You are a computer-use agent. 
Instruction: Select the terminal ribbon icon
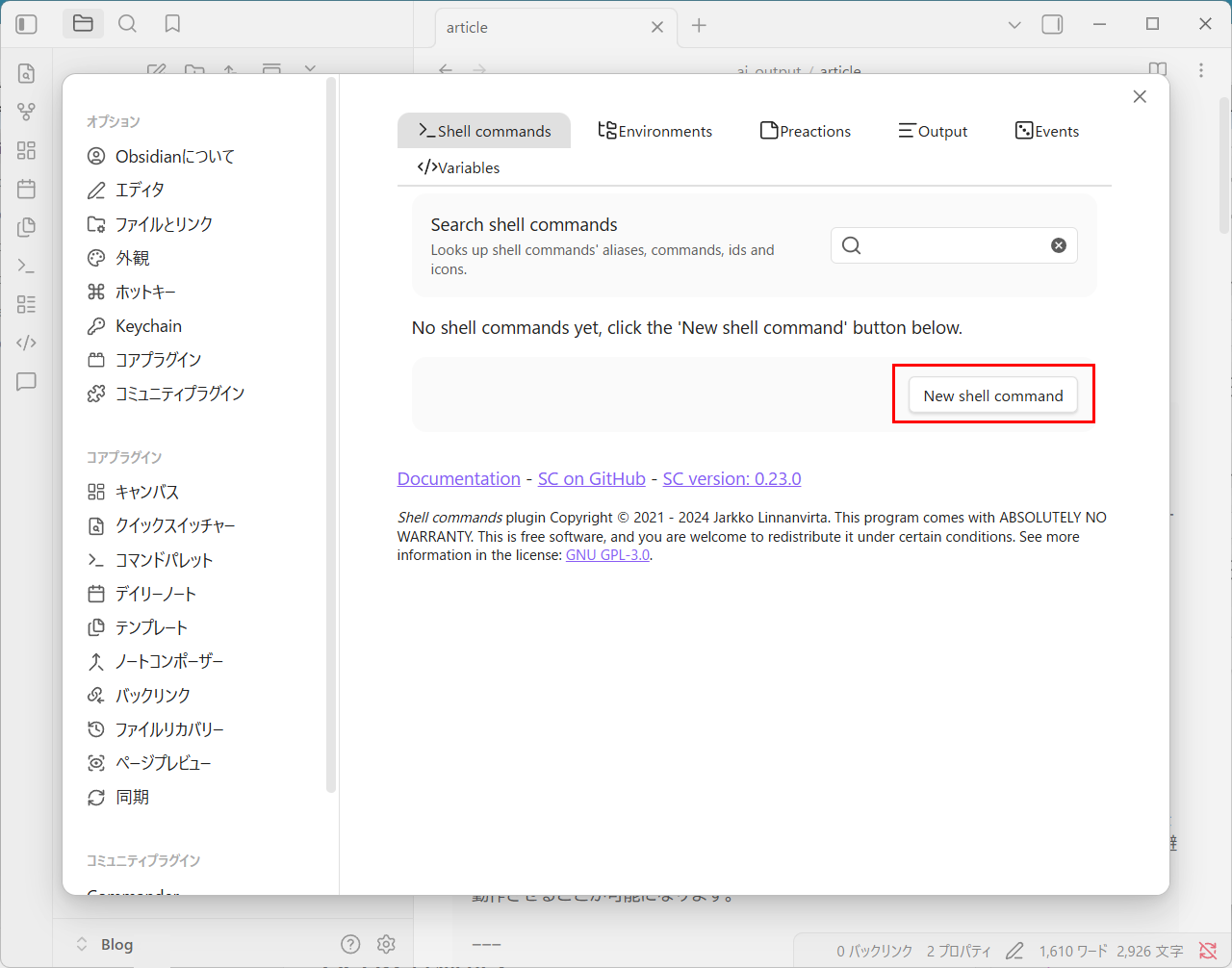26,266
